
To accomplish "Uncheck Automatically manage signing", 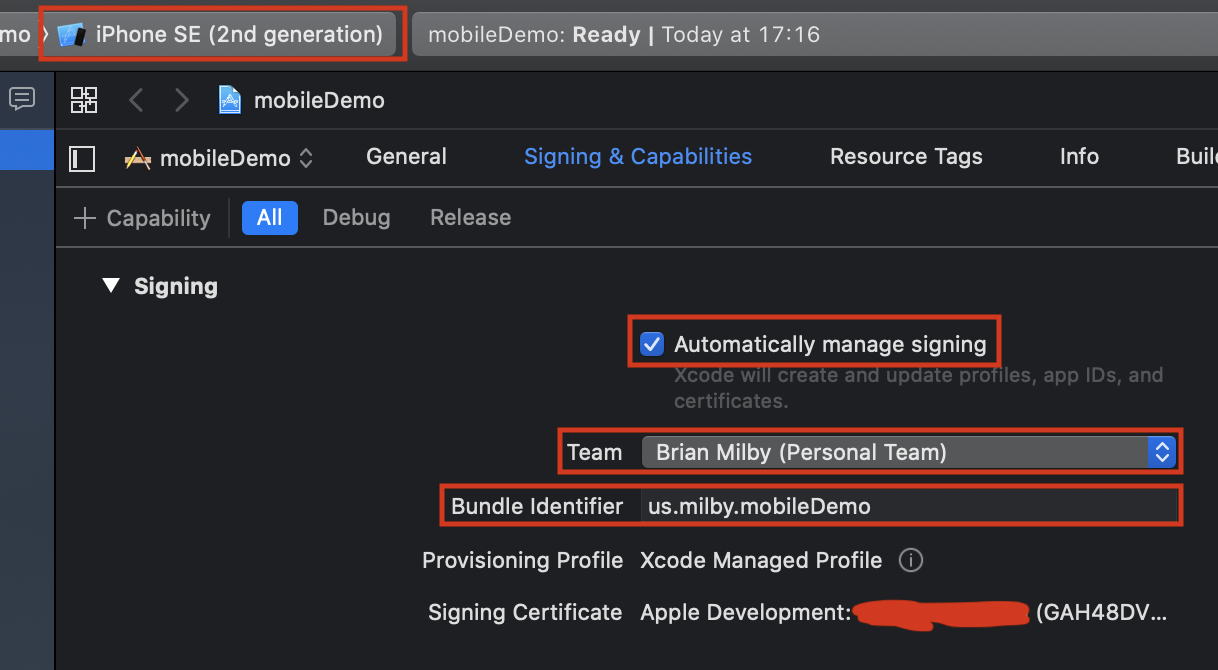I will click(652, 345).
